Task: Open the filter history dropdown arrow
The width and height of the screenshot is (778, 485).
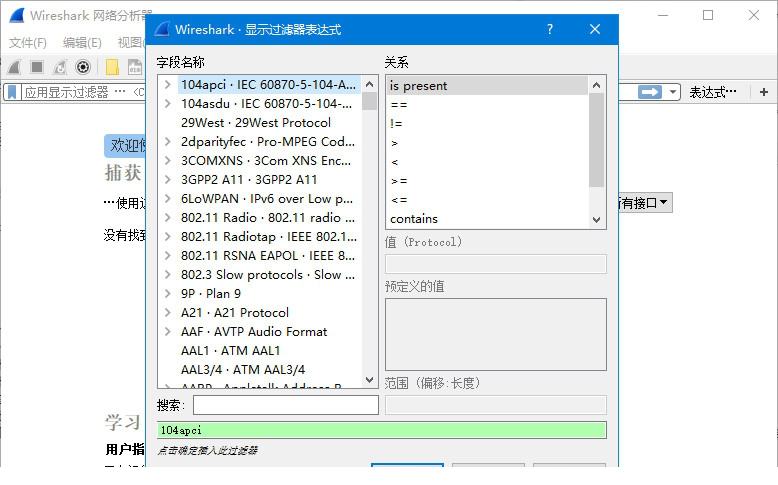Action: tap(673, 92)
